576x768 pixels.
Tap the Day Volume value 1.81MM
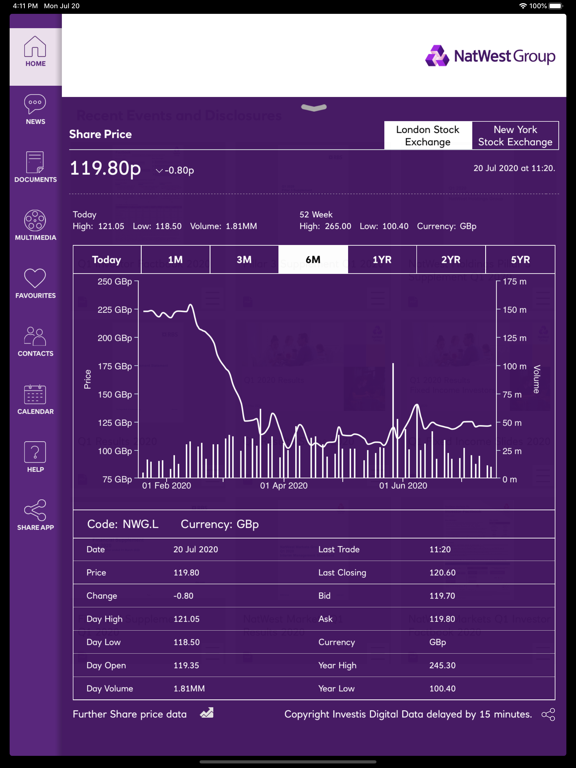[189, 688]
